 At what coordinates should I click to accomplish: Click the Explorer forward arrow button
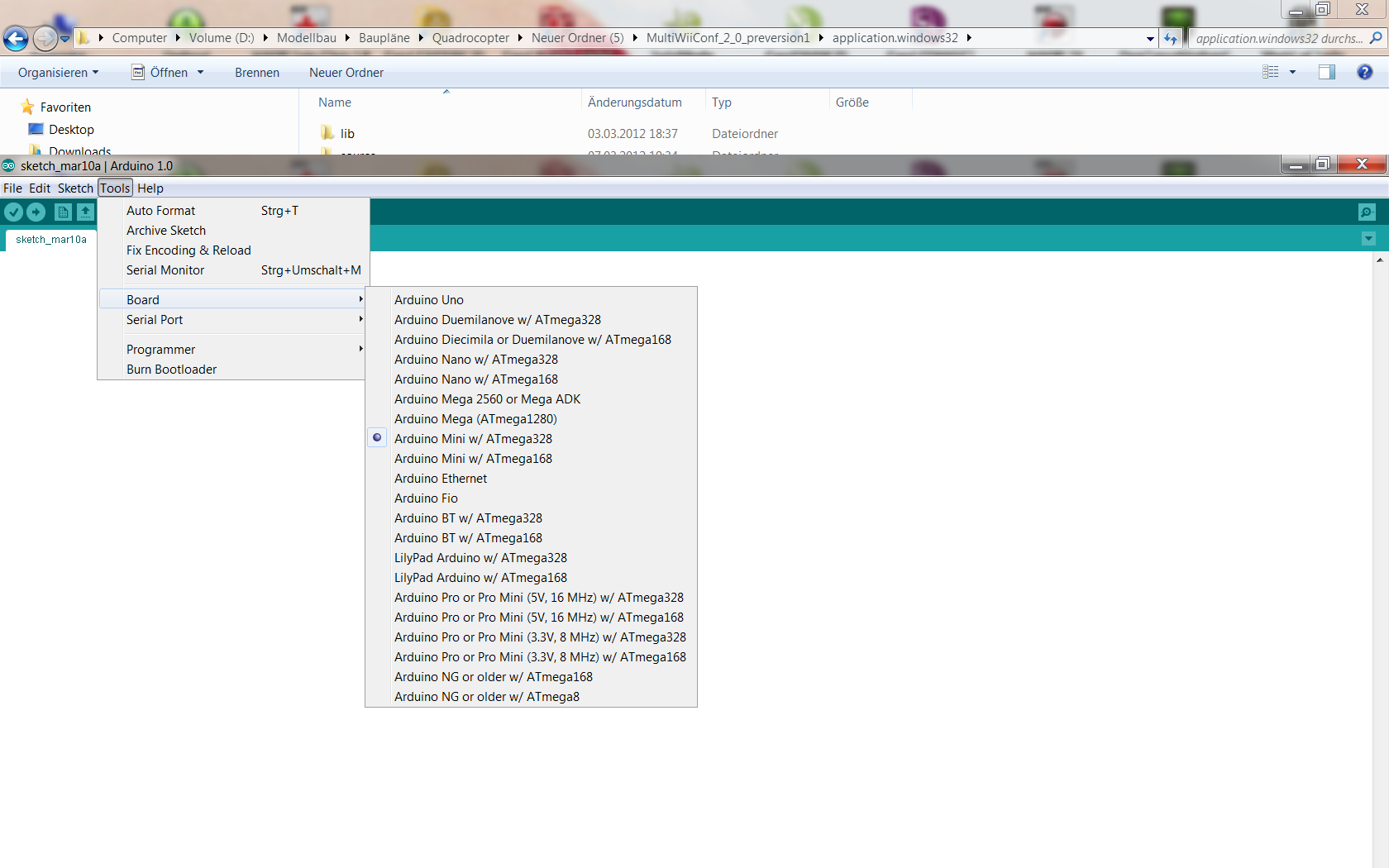(45, 38)
